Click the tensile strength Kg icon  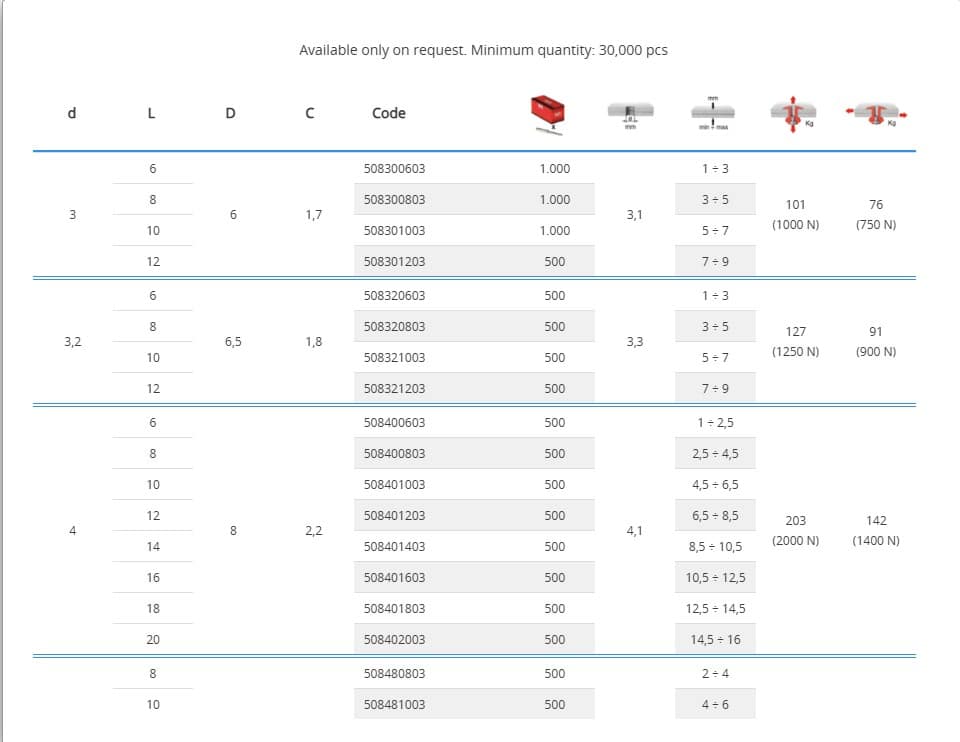click(x=794, y=113)
